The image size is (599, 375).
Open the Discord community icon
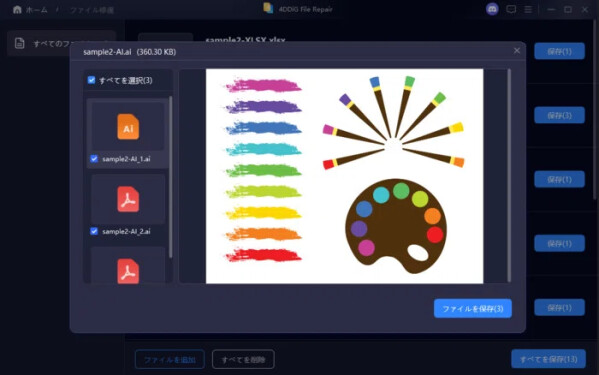point(492,9)
